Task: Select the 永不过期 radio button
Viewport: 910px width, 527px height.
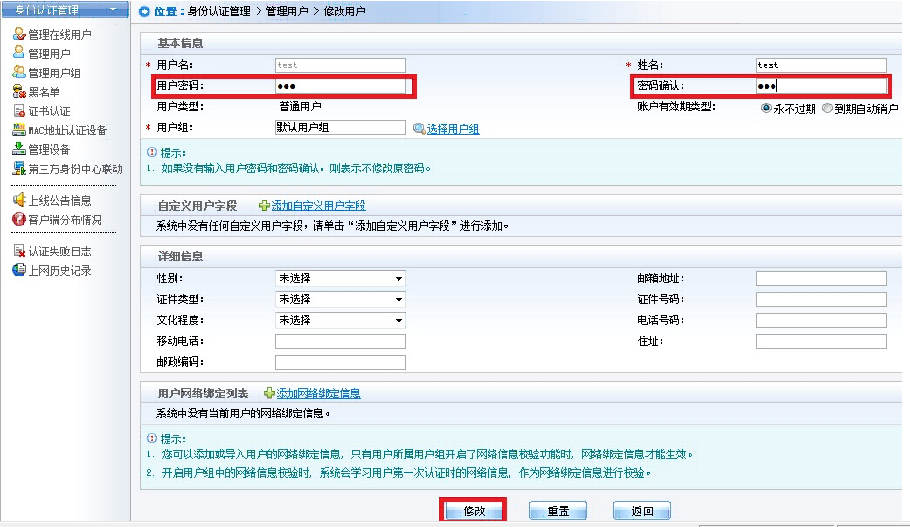Action: (x=766, y=108)
